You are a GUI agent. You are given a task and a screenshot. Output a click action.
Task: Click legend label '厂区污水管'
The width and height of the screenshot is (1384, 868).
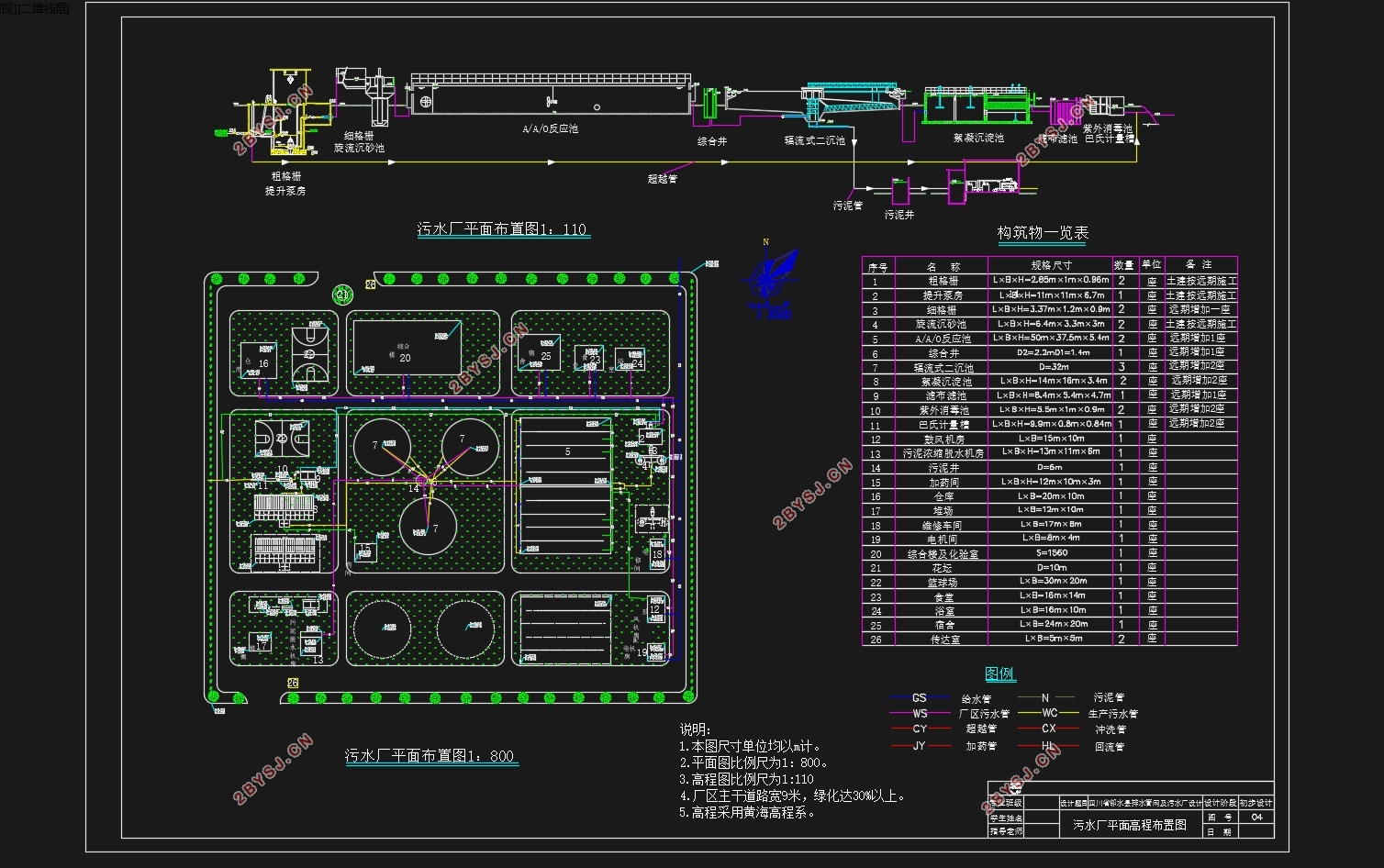coord(984,714)
